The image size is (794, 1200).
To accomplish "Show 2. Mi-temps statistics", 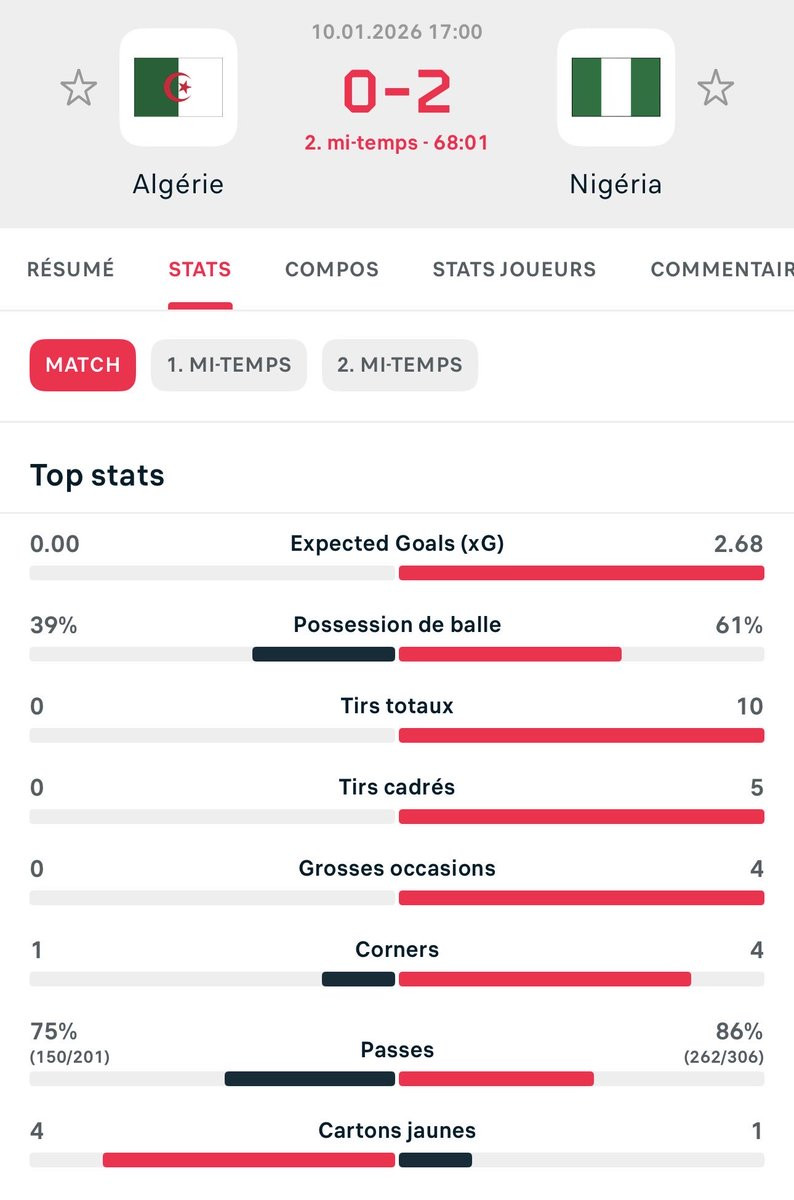I will coord(400,365).
